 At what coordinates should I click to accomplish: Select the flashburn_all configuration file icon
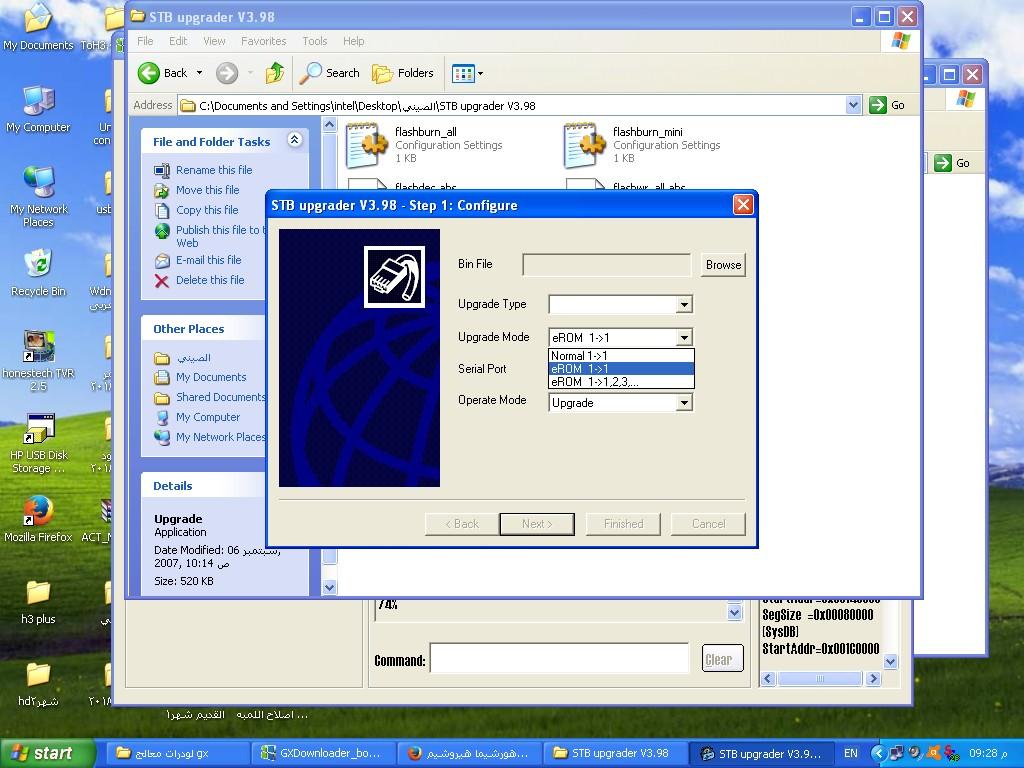pyautogui.click(x=367, y=145)
